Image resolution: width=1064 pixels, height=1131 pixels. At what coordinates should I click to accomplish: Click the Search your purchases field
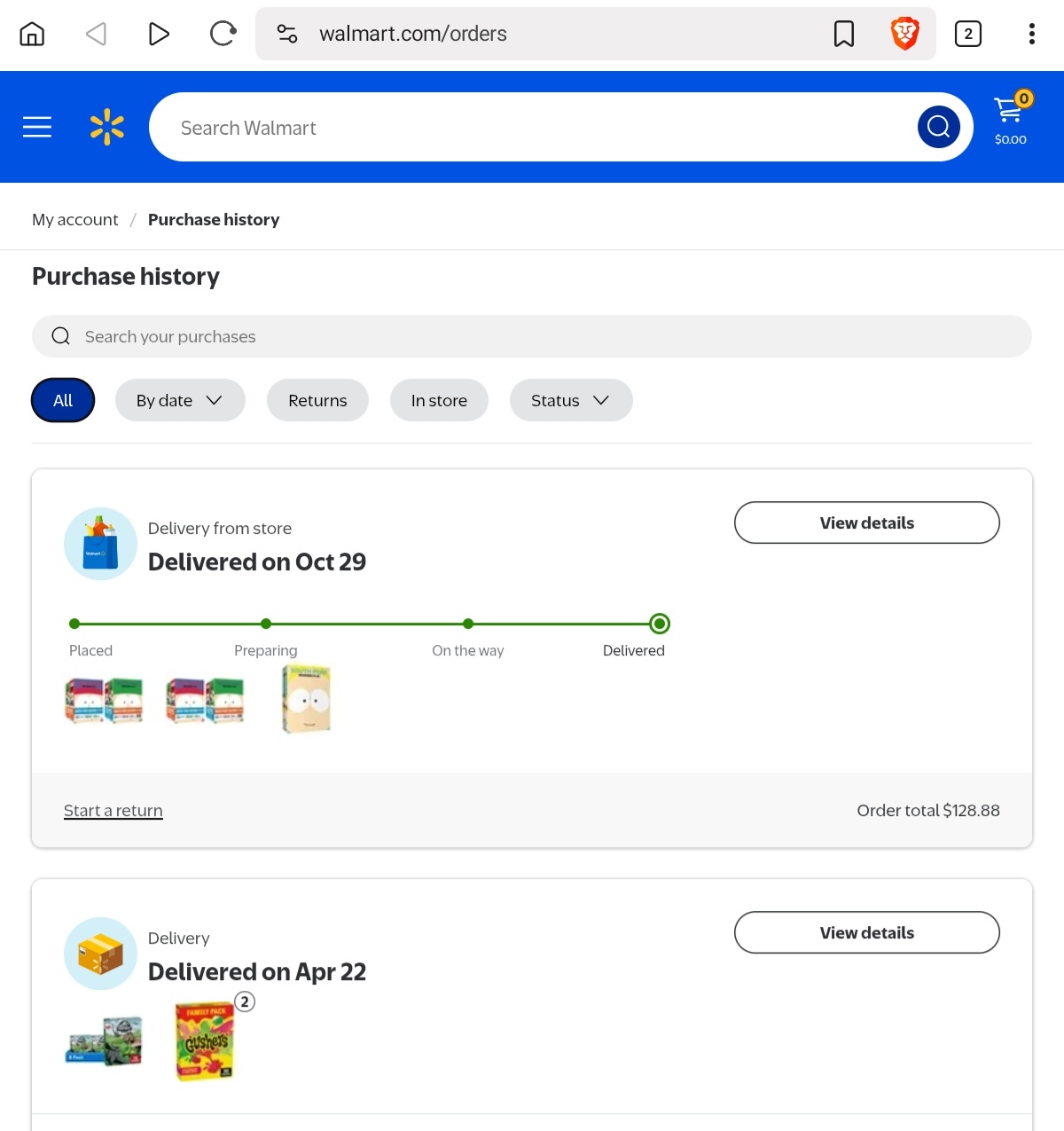click(532, 337)
